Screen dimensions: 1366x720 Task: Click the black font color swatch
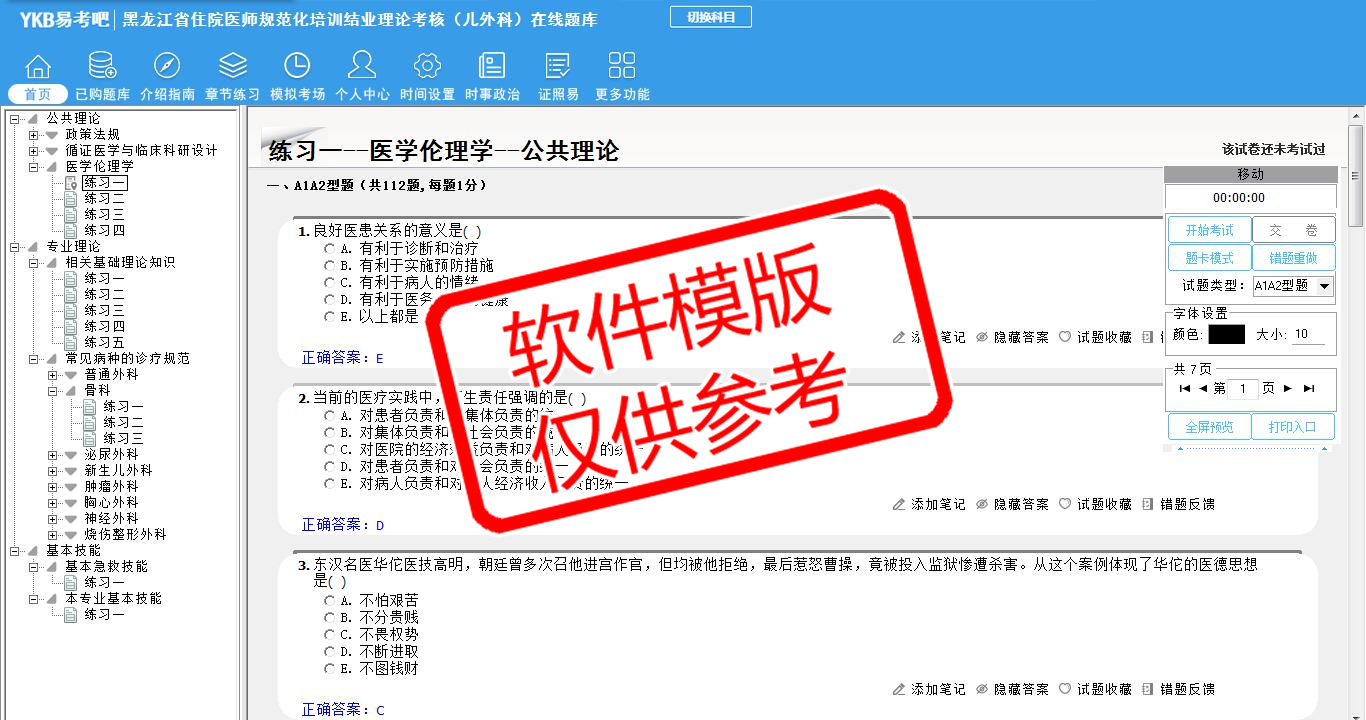point(1226,335)
